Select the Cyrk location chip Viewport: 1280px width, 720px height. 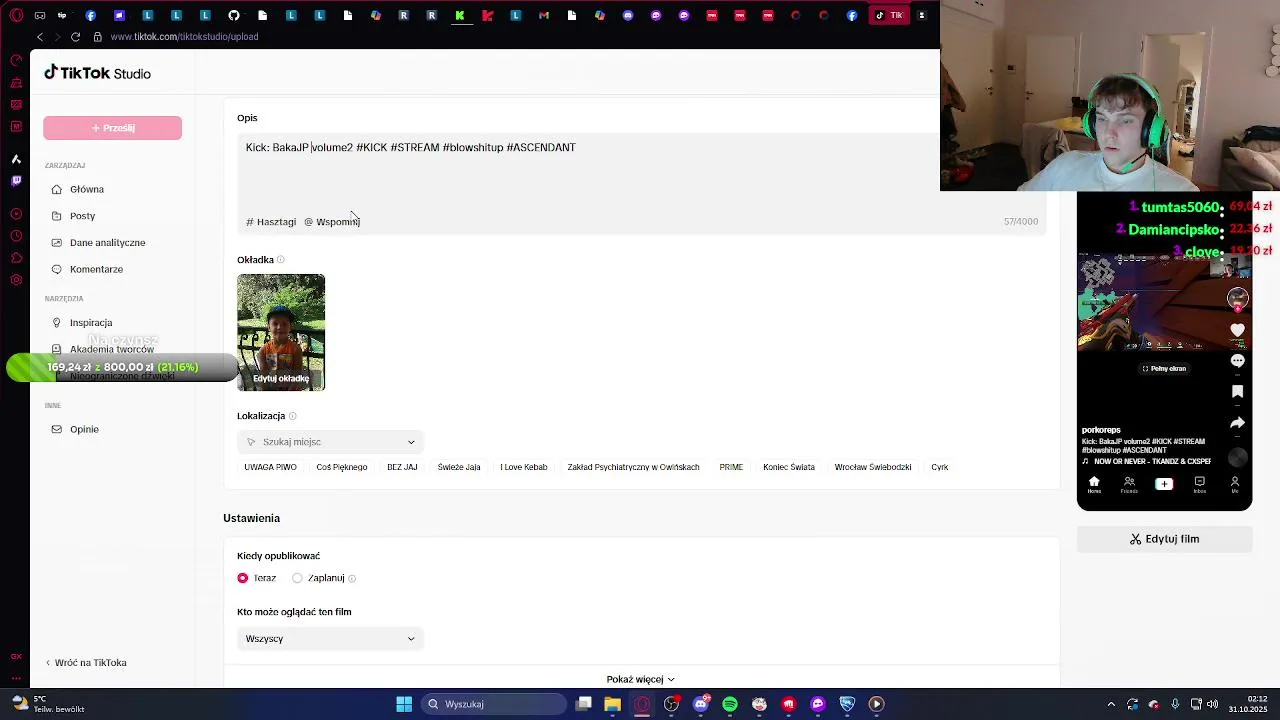939,467
